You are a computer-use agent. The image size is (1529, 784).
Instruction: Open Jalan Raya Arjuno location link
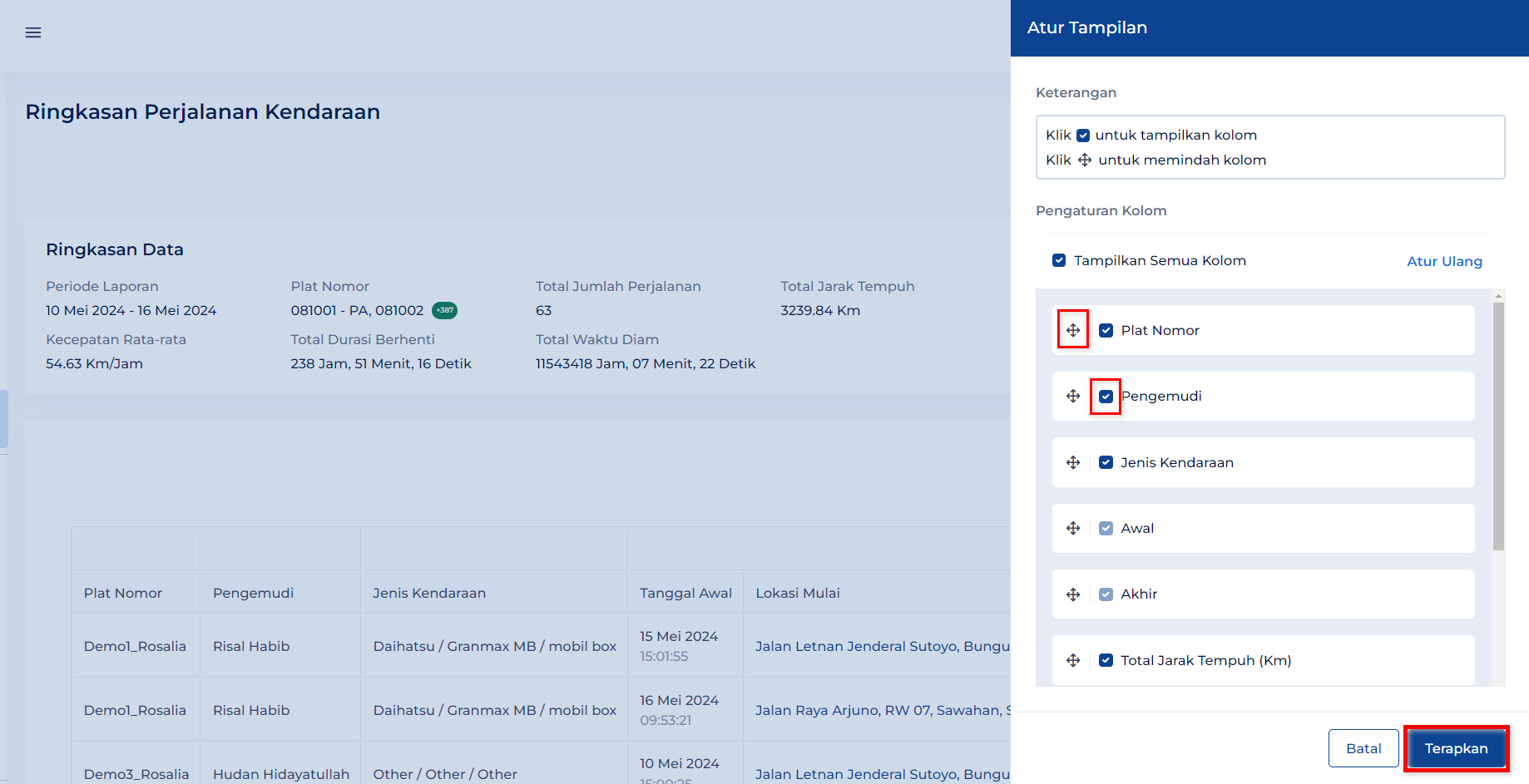(x=883, y=710)
